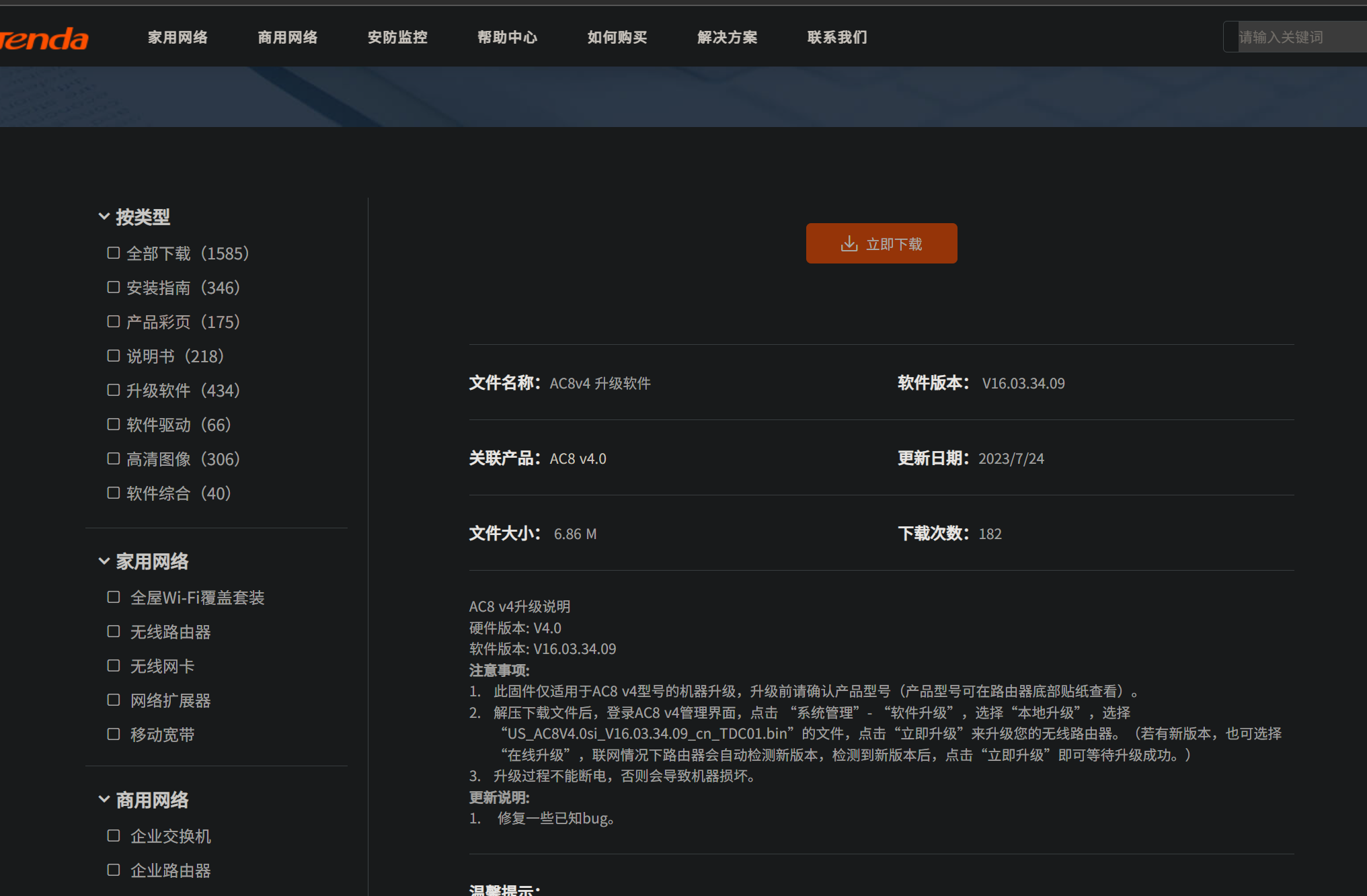Open the 家用网络 top menu
The image size is (1367, 896).
point(178,37)
